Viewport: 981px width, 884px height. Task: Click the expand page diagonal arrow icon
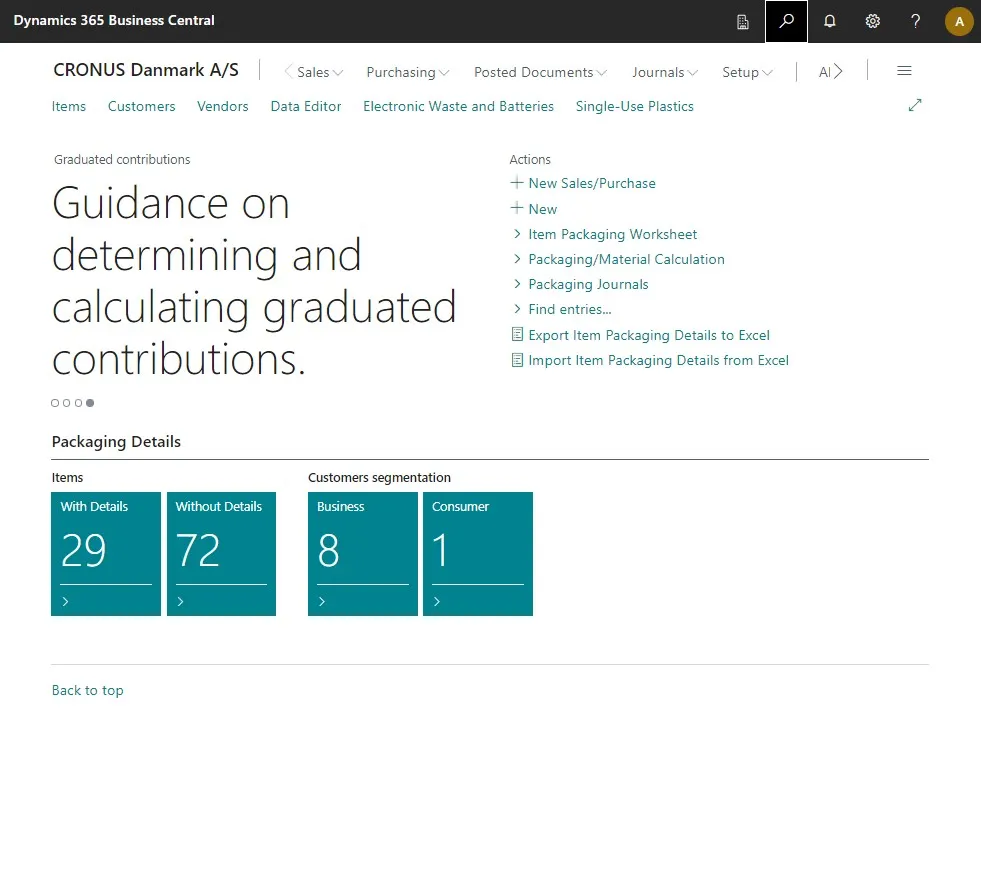[x=915, y=105]
